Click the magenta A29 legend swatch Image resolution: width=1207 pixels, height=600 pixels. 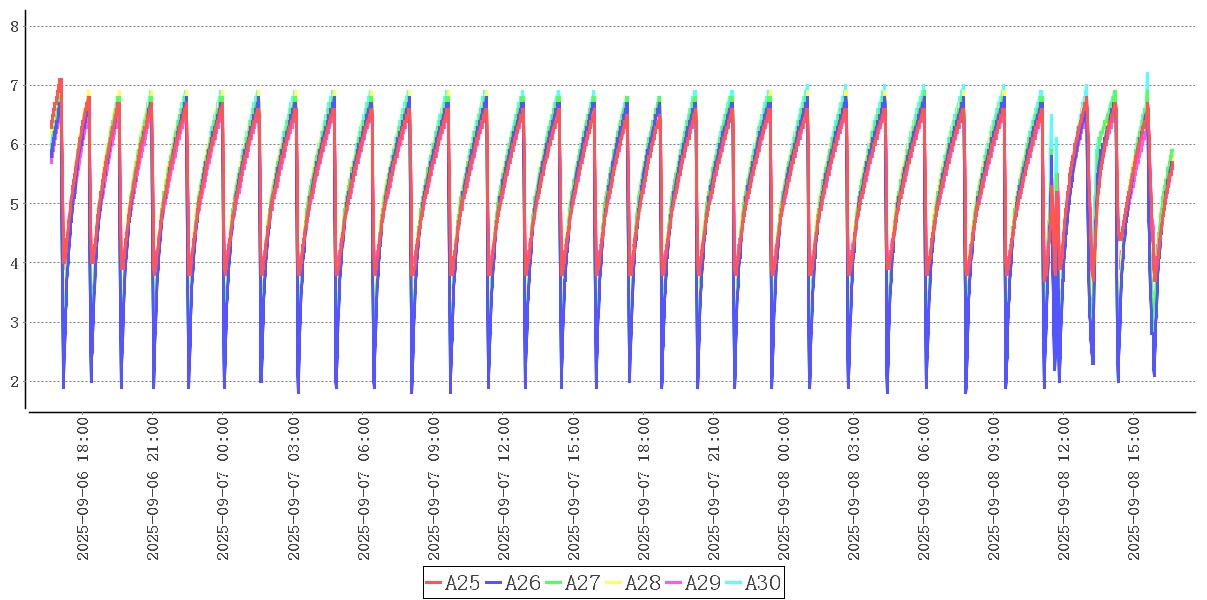coord(674,583)
